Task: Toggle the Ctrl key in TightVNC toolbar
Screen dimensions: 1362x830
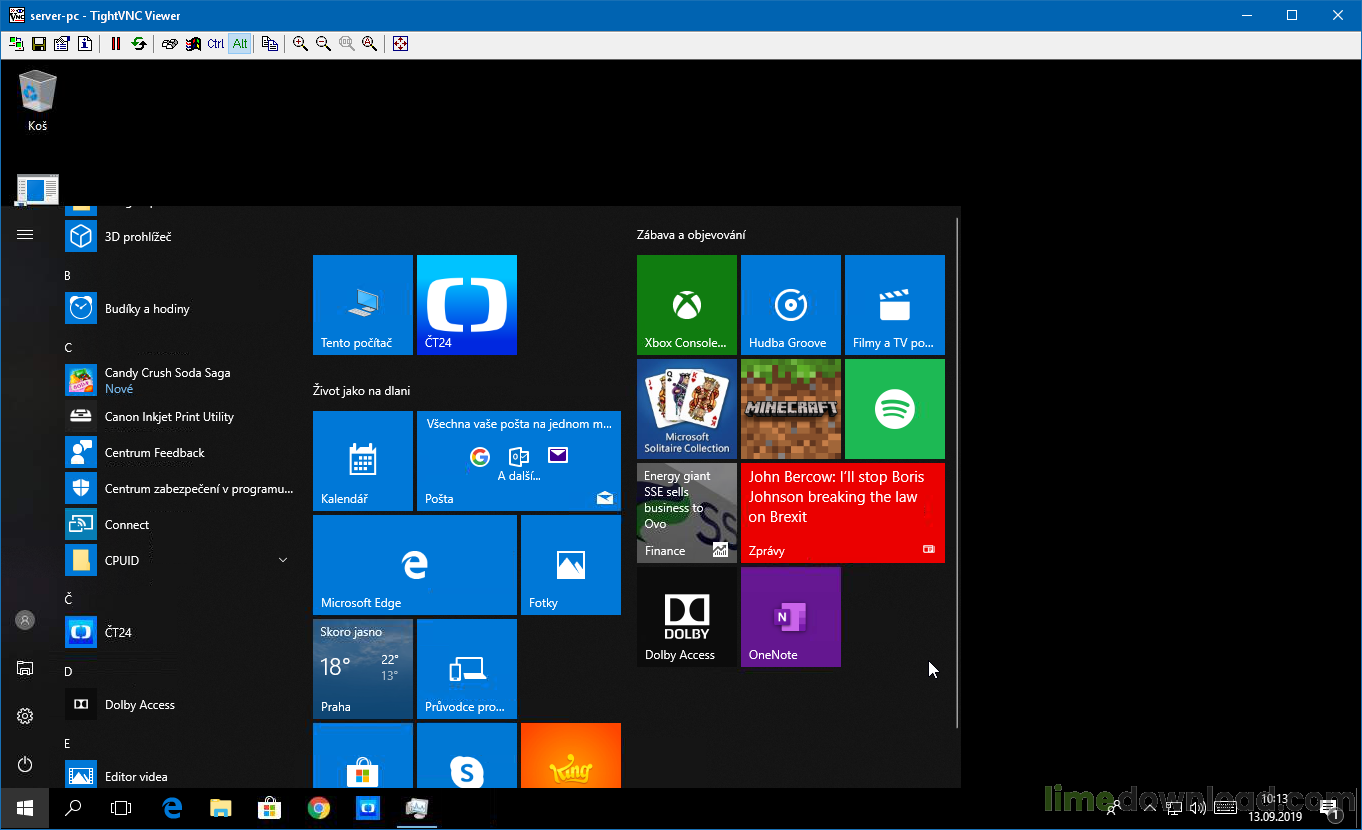Action: pos(216,44)
